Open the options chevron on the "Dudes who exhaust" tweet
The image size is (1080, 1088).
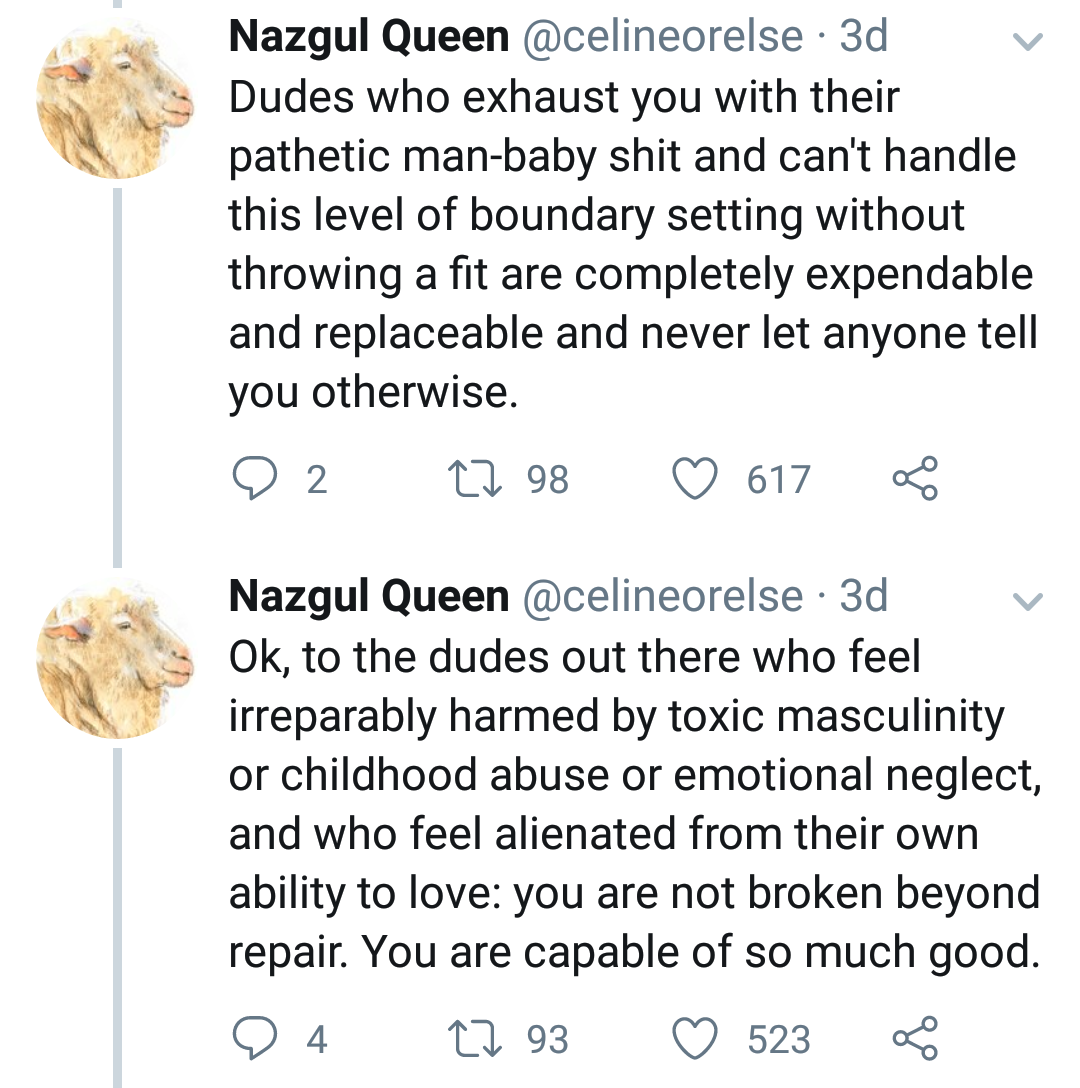coord(1028,41)
